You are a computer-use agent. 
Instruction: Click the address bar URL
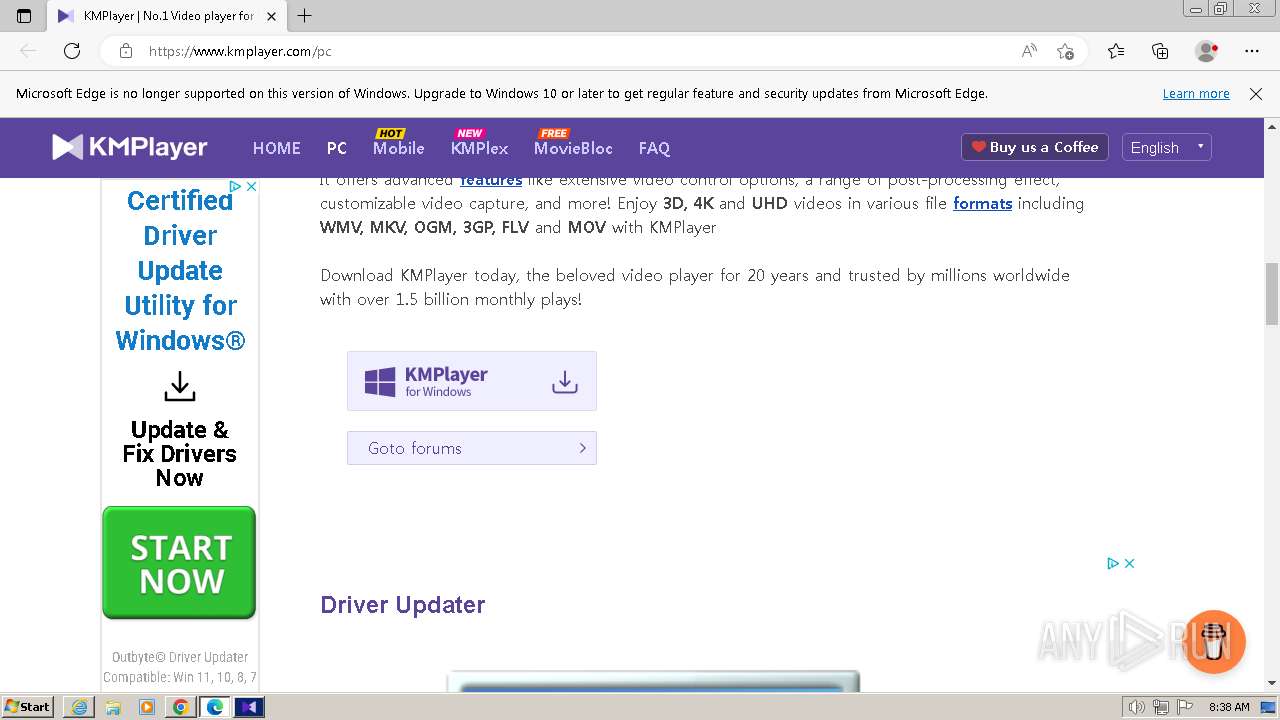click(240, 51)
